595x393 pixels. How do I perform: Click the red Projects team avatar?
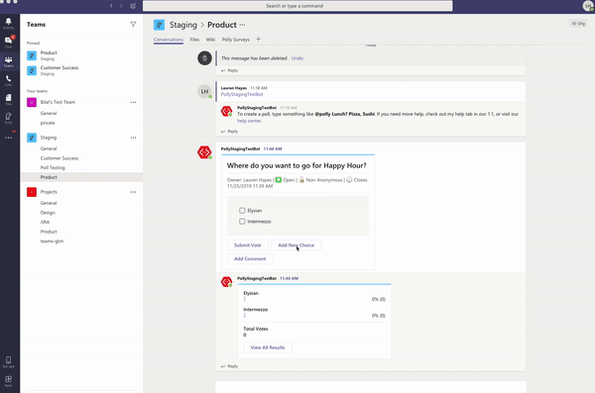tap(32, 192)
